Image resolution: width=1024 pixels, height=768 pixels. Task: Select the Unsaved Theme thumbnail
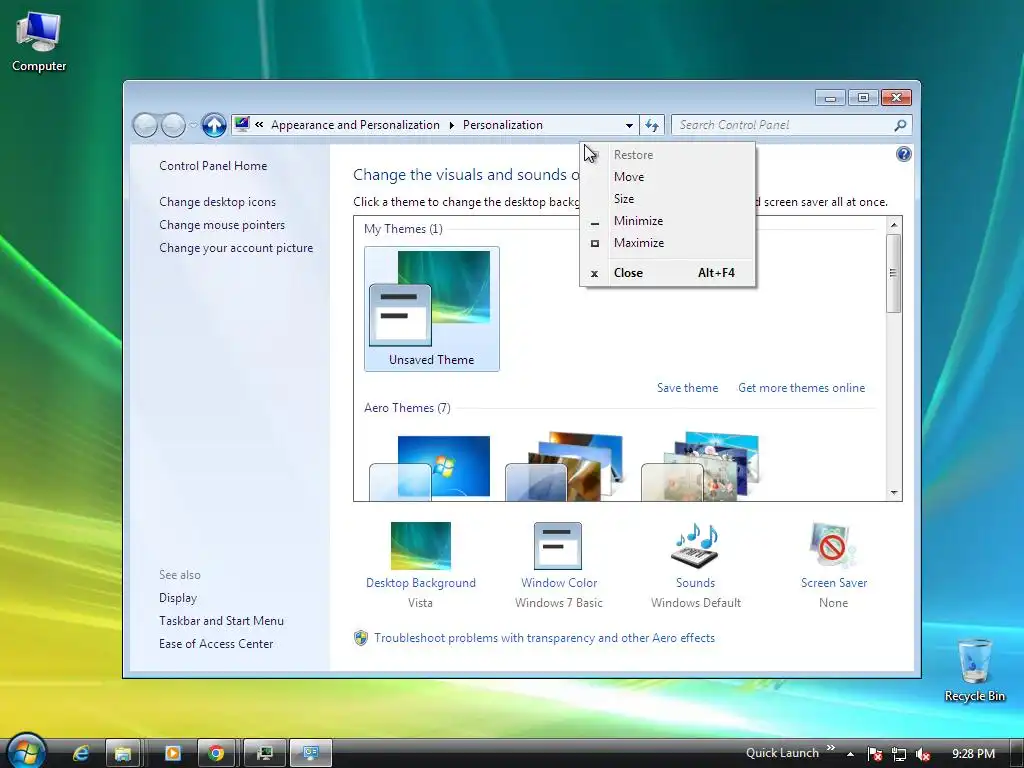432,309
